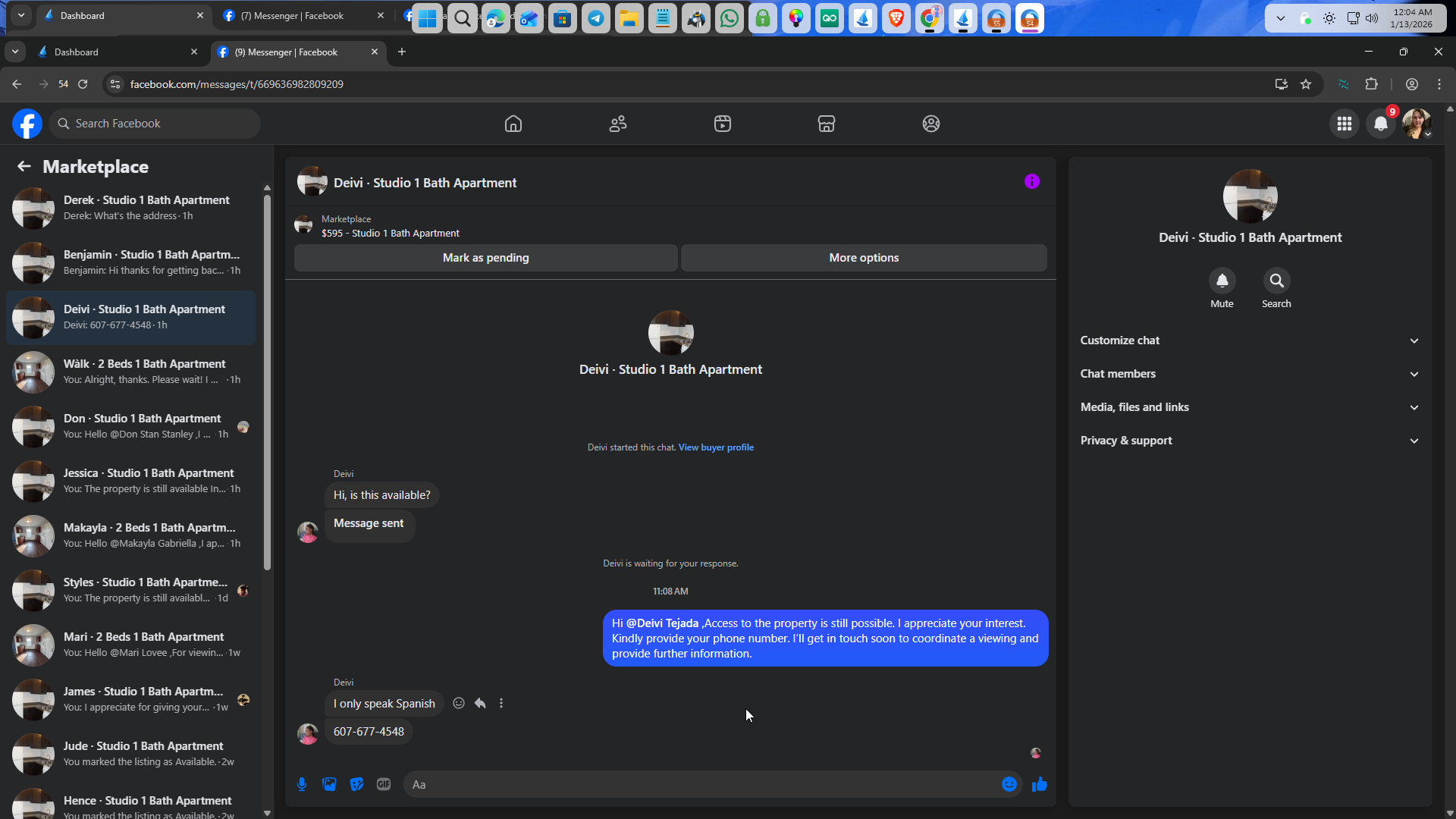Toggle the conversation information panel
This screenshot has height=819, width=1456.
(x=1031, y=181)
